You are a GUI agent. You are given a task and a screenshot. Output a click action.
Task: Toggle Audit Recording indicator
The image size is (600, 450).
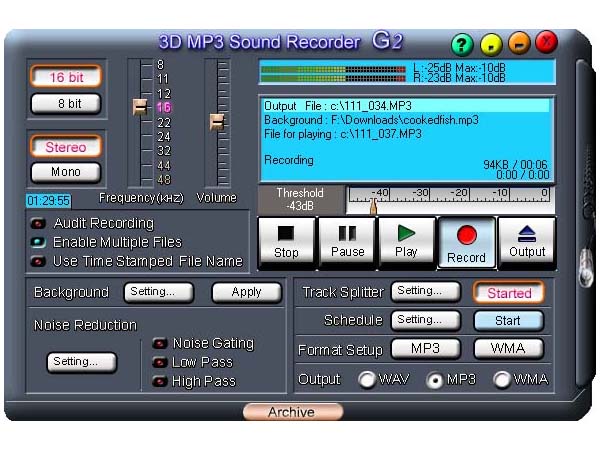pos(38,223)
